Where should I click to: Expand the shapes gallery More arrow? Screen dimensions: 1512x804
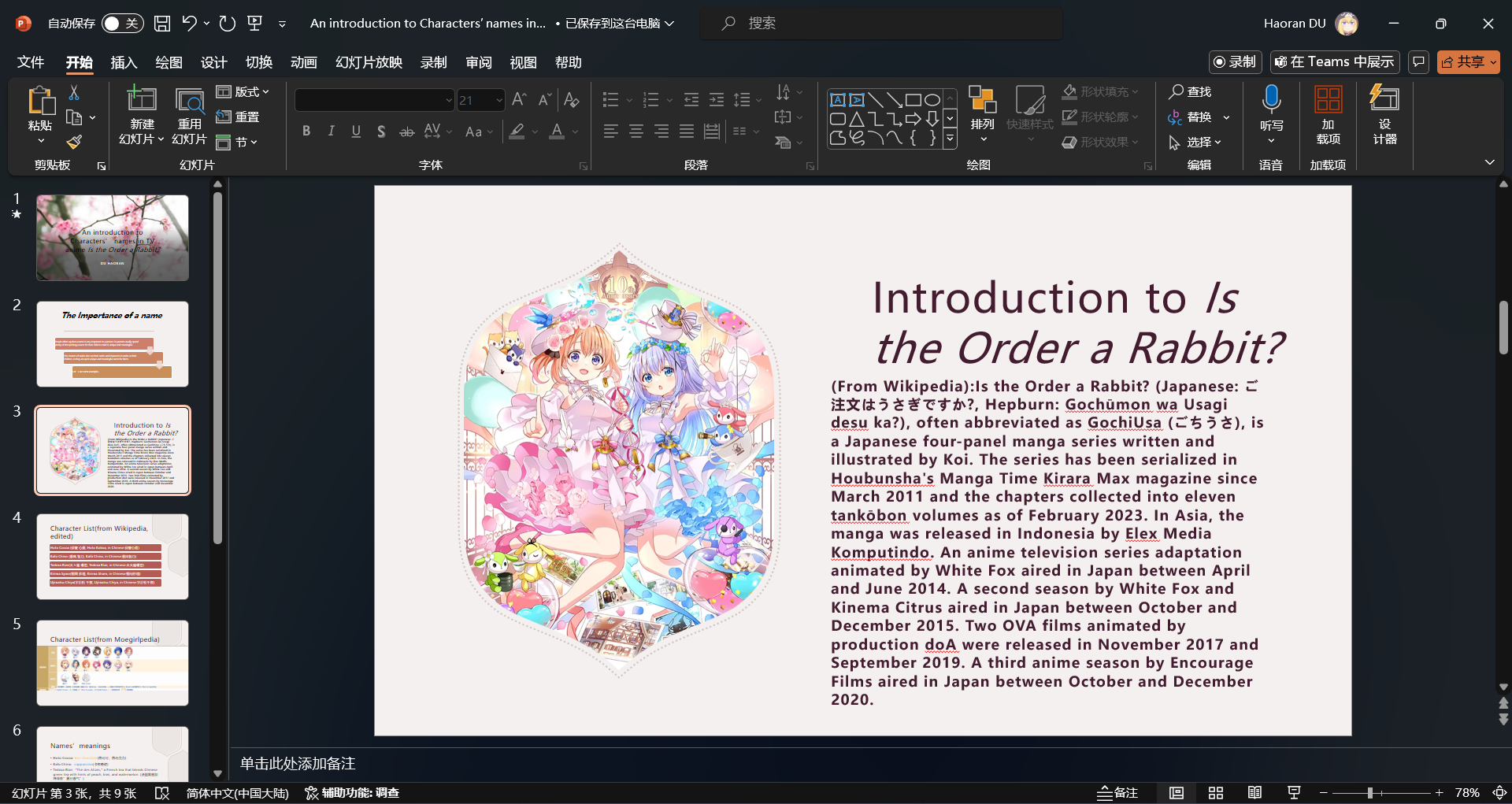[951, 139]
